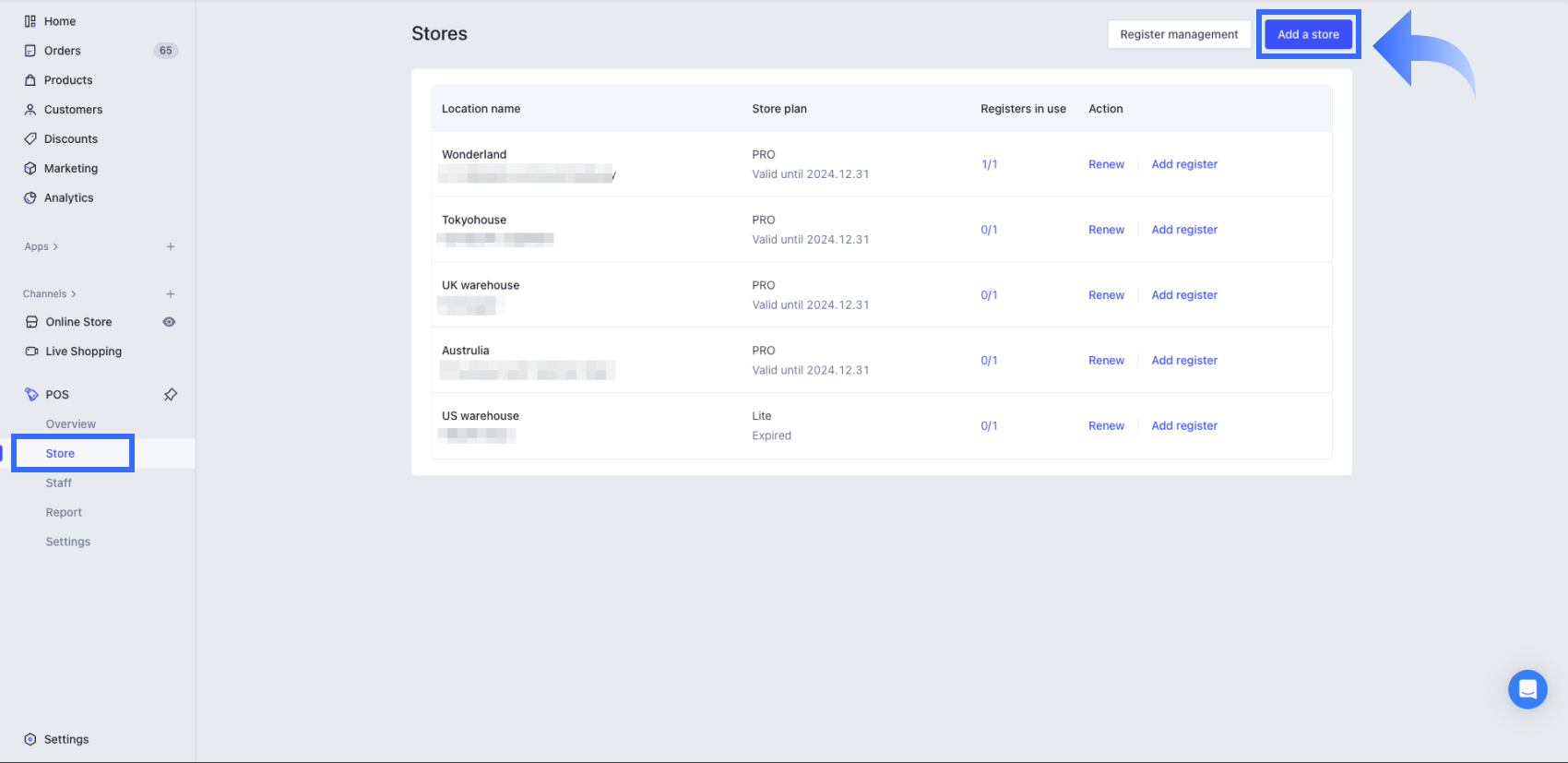Expand the Apps section chevron
Viewport: 1568px width, 763px height.
(55, 247)
